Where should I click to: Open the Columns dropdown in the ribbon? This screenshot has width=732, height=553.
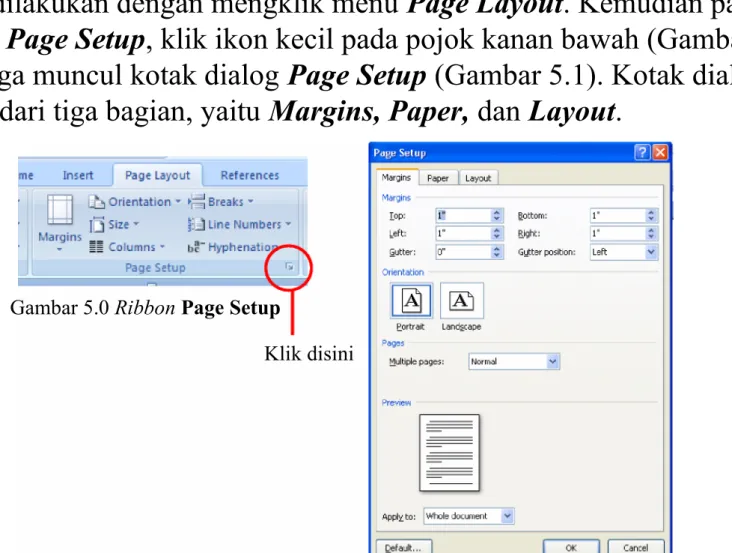point(127,247)
